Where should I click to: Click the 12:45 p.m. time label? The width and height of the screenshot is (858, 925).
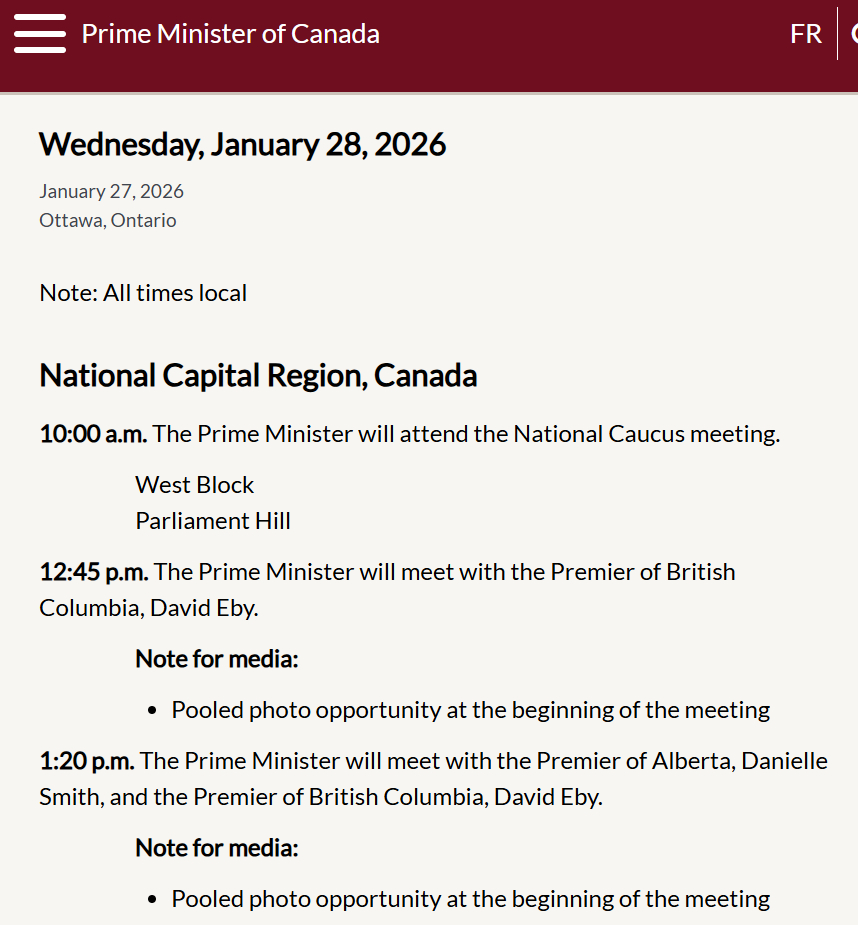pyautogui.click(x=94, y=572)
